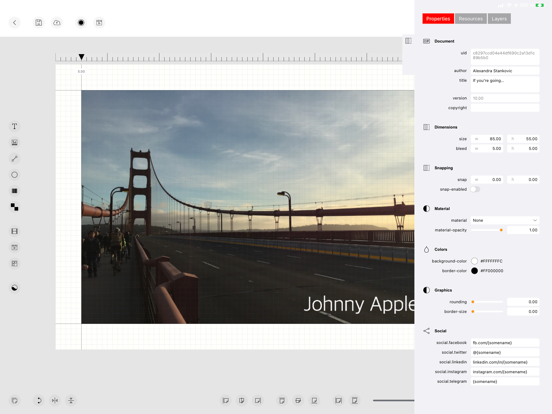The image size is (552, 414).
Task: Click the black record circle button
Action: tap(81, 23)
